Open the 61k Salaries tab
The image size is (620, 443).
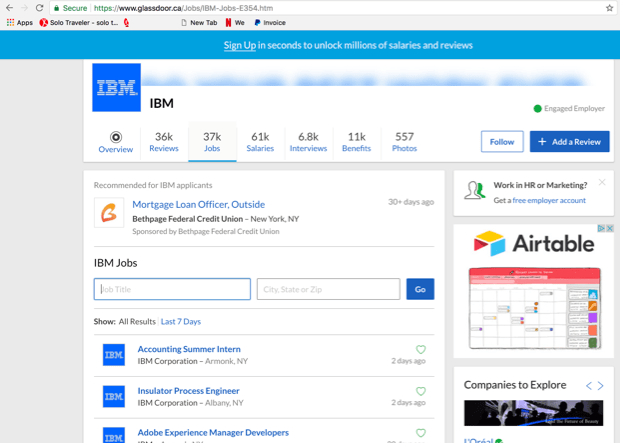(x=260, y=142)
